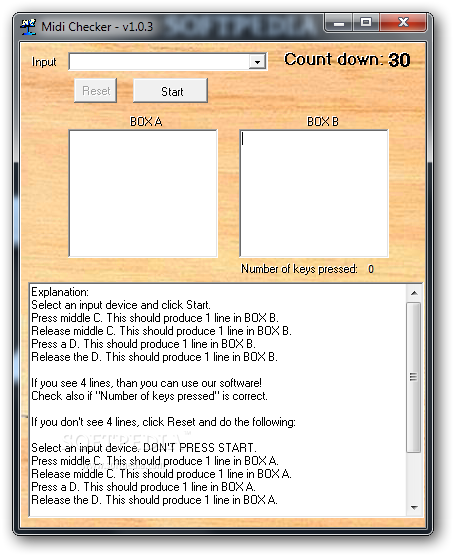
Task: Click the 'Number of keys pressed:' label
Action: click(x=299, y=269)
